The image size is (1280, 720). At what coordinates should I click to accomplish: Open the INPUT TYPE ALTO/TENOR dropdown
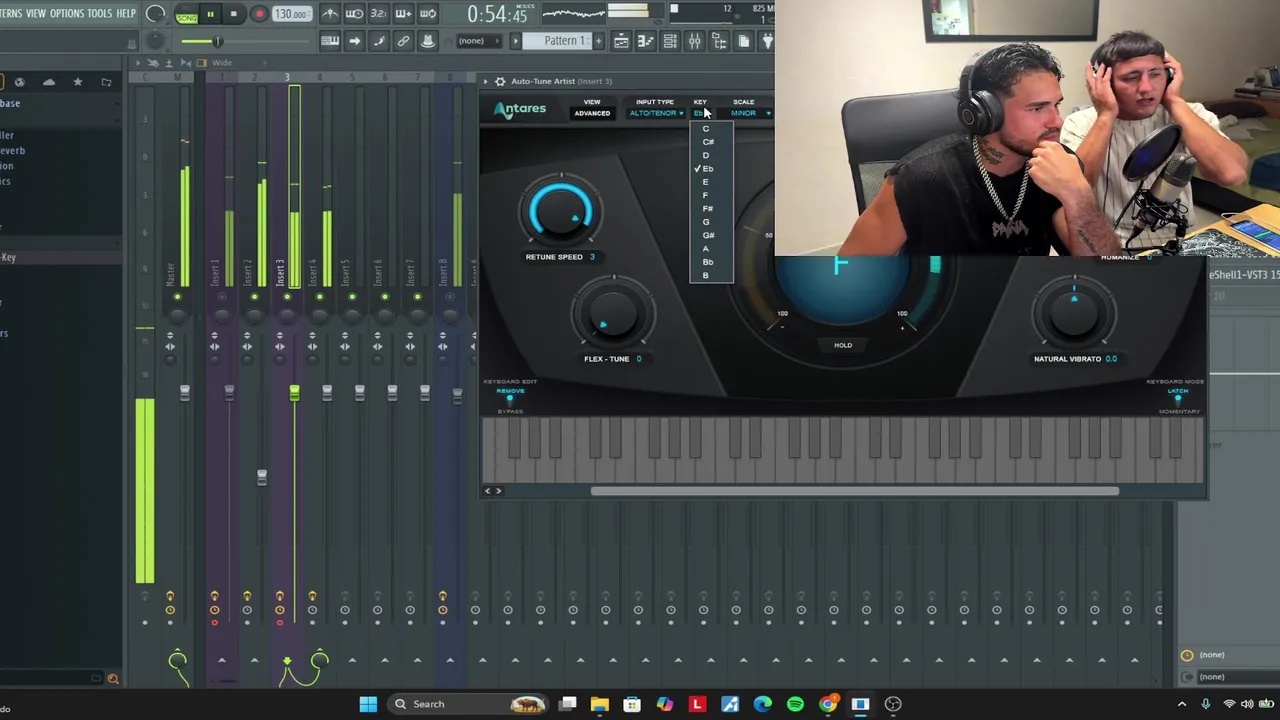(x=656, y=113)
